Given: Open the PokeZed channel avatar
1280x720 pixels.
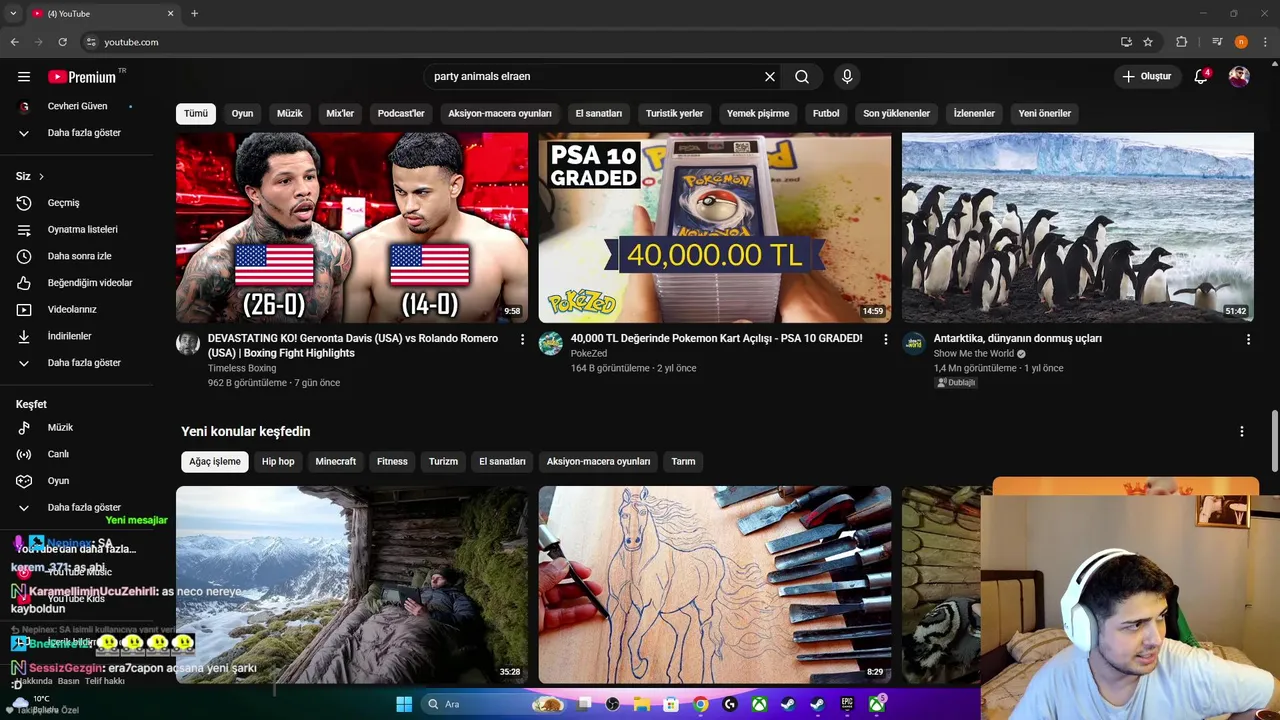Looking at the screenshot, I should tap(551, 344).
